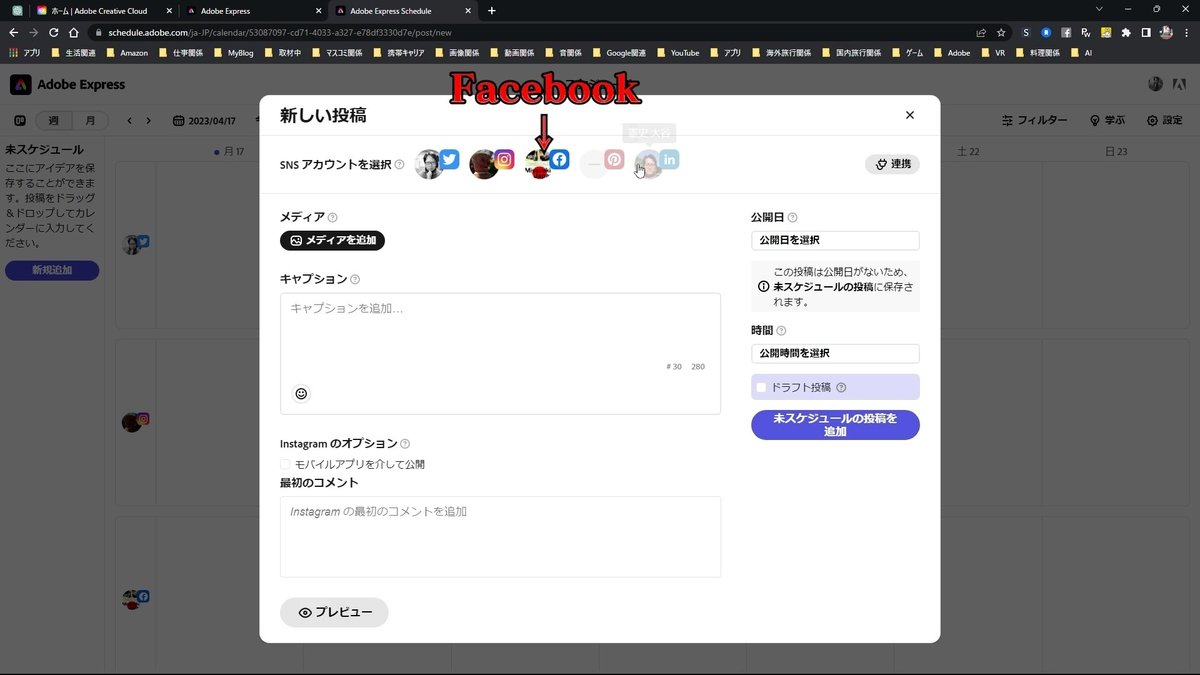
Task: Select the Twitter account avatar
Action: [437, 163]
